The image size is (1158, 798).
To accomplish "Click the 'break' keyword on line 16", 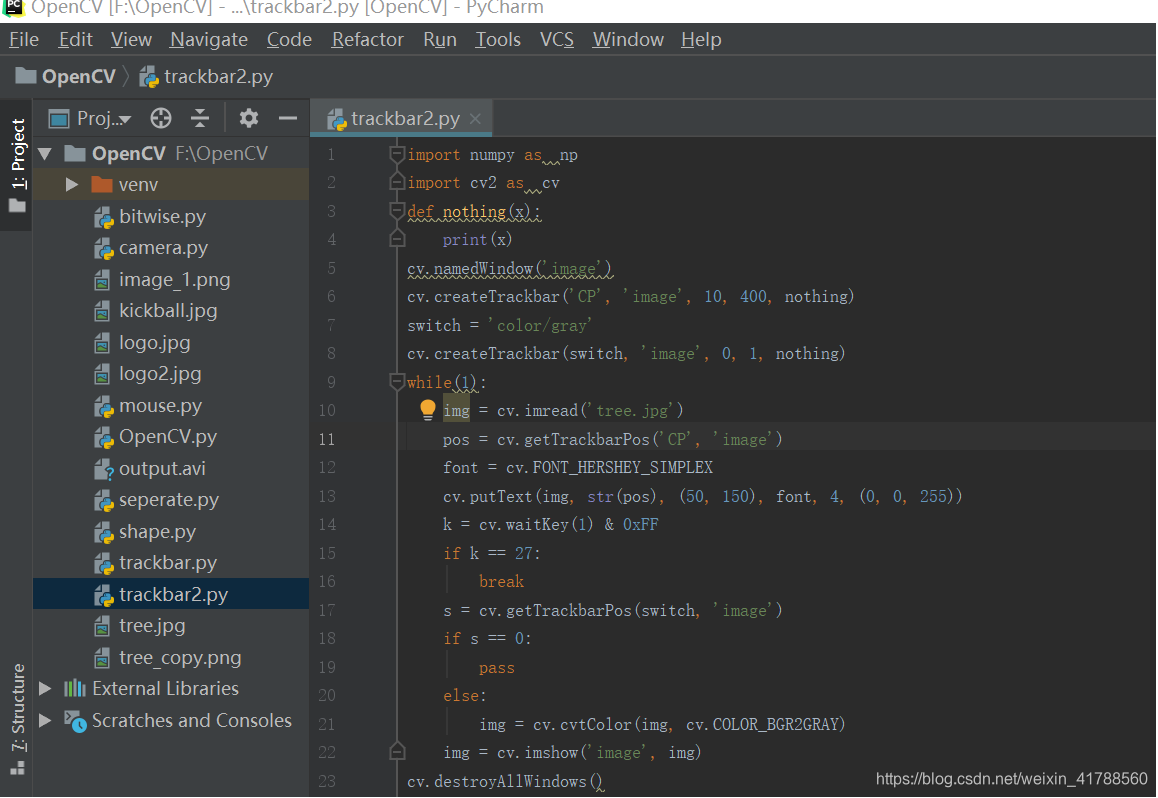I will tap(501, 582).
